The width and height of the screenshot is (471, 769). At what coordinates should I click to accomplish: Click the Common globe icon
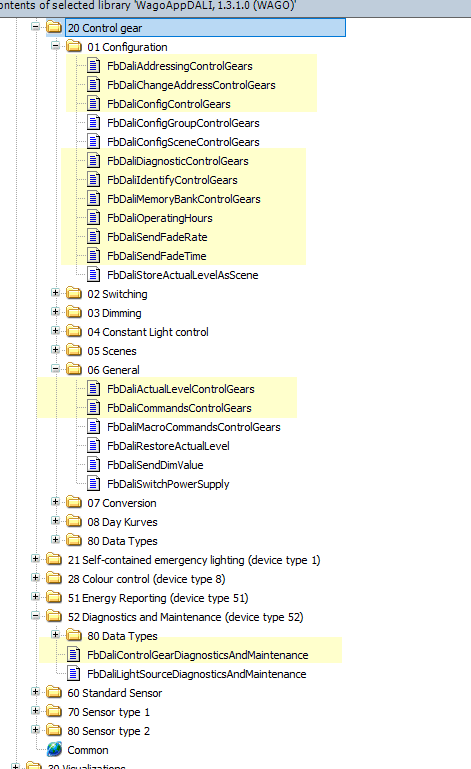coord(54,749)
